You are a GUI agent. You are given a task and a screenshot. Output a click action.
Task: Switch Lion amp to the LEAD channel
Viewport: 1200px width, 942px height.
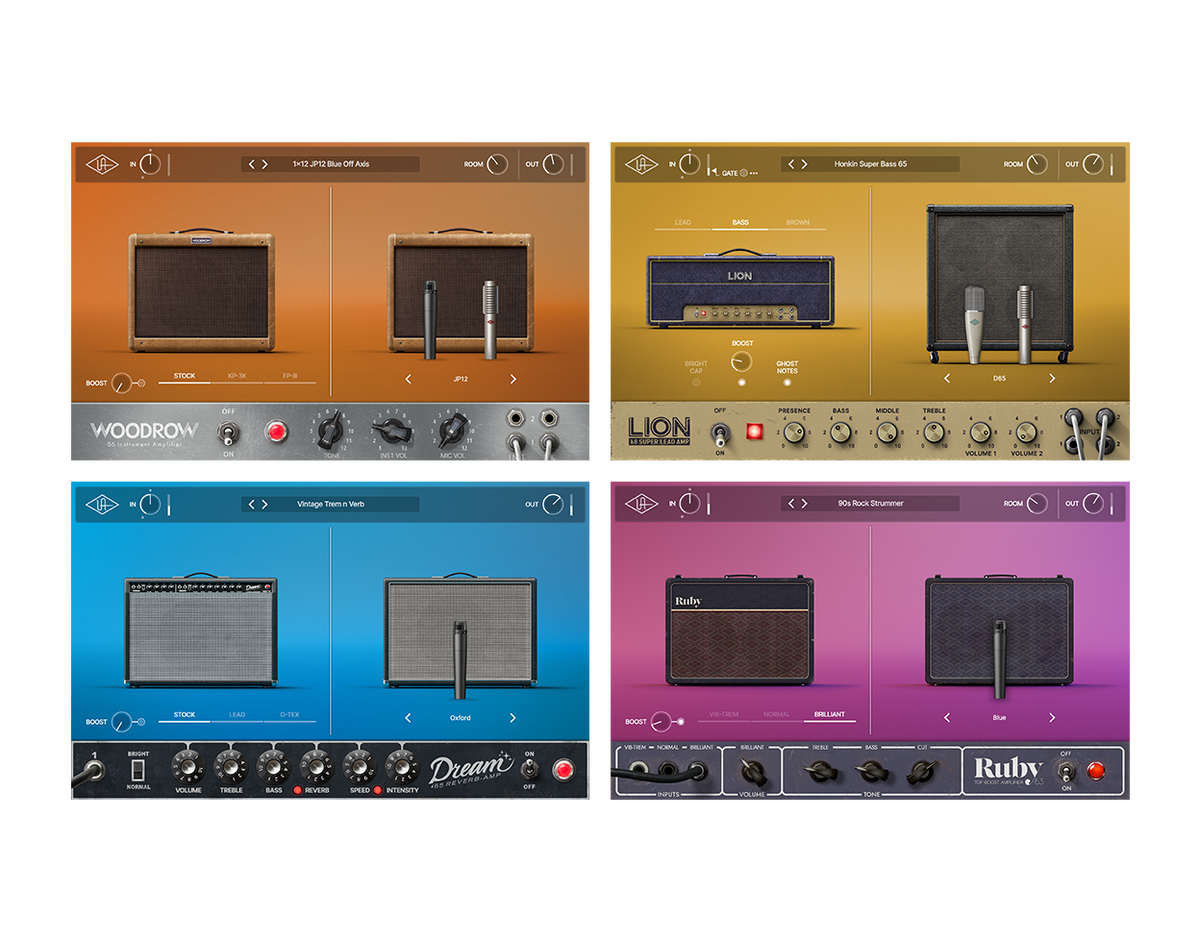[x=684, y=222]
